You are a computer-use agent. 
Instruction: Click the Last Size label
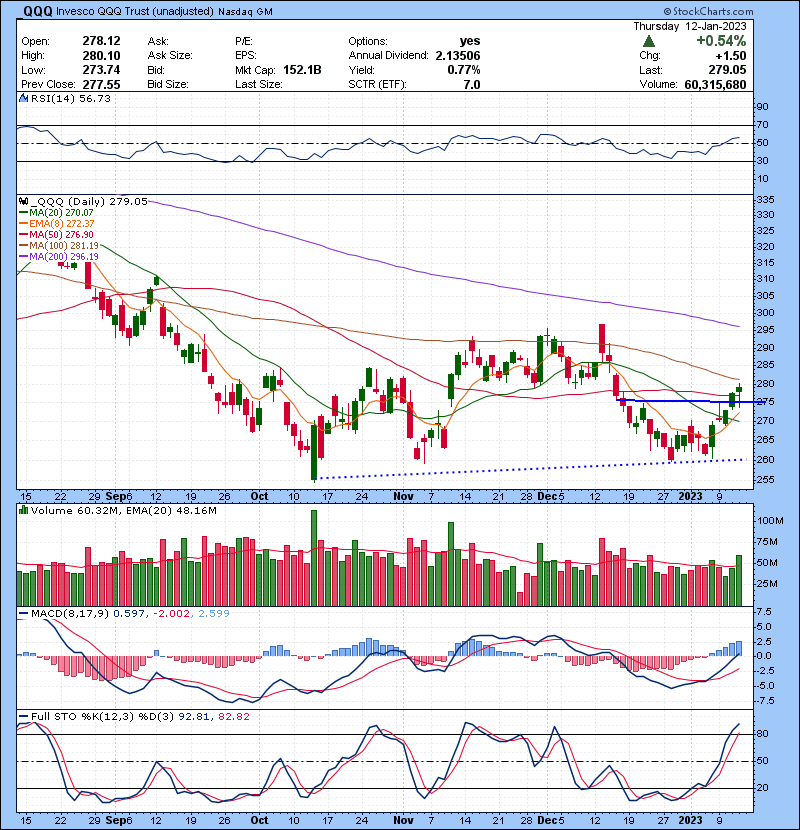258,85
